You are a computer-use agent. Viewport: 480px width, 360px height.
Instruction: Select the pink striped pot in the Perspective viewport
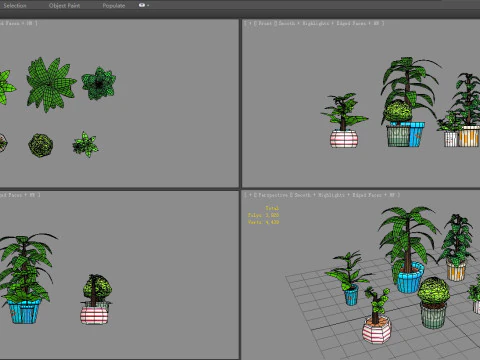pos(377,330)
